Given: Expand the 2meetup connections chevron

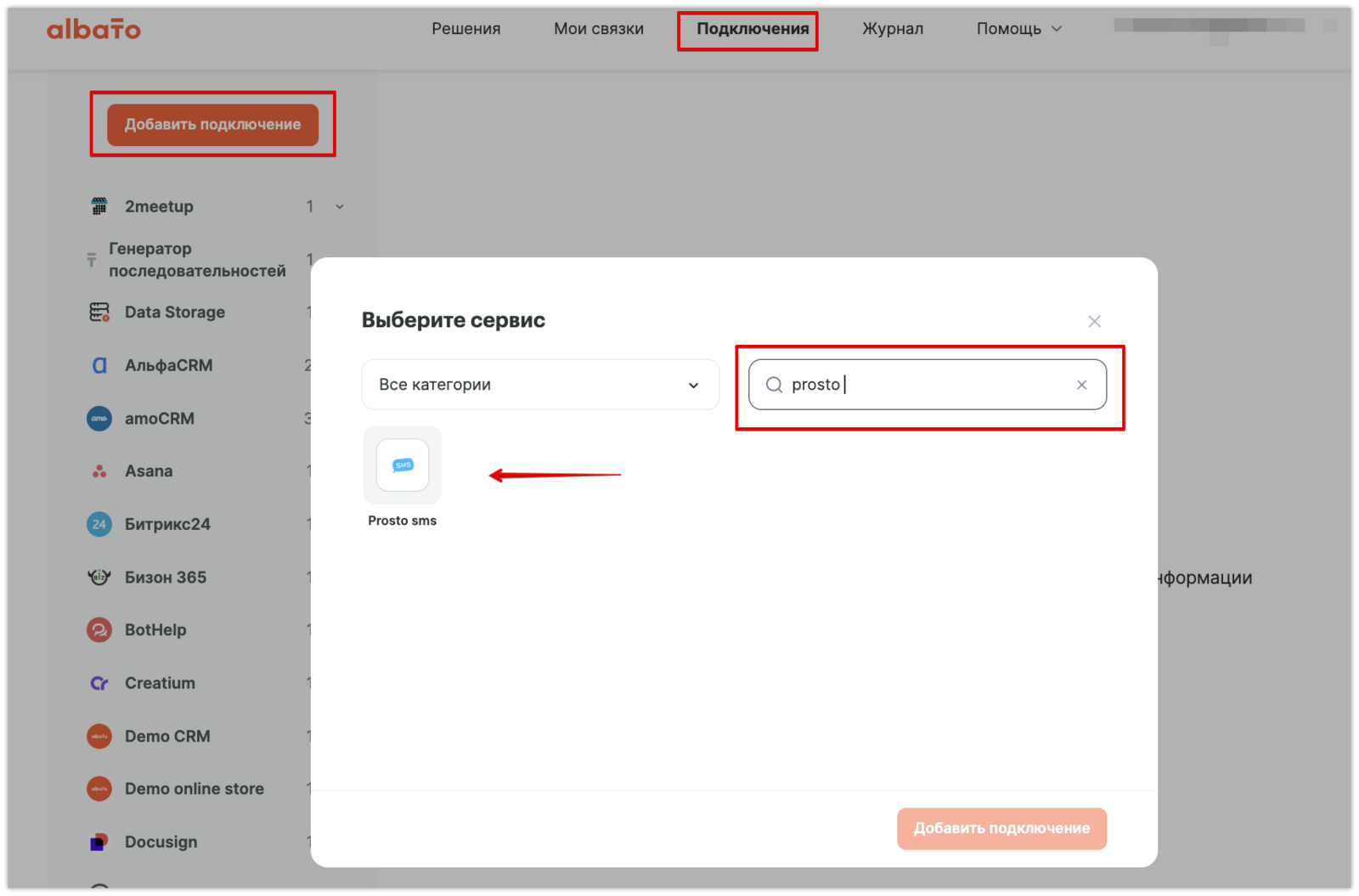Looking at the screenshot, I should 340,206.
